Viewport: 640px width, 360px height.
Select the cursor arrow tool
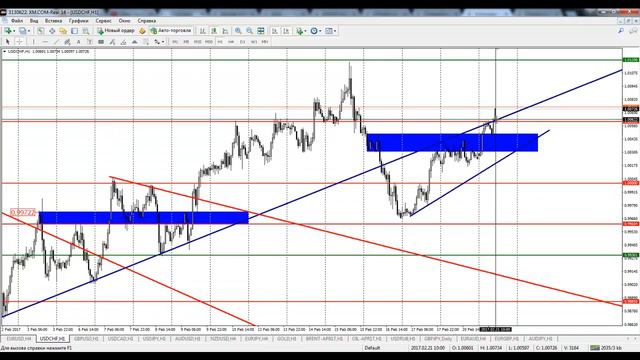7,42
